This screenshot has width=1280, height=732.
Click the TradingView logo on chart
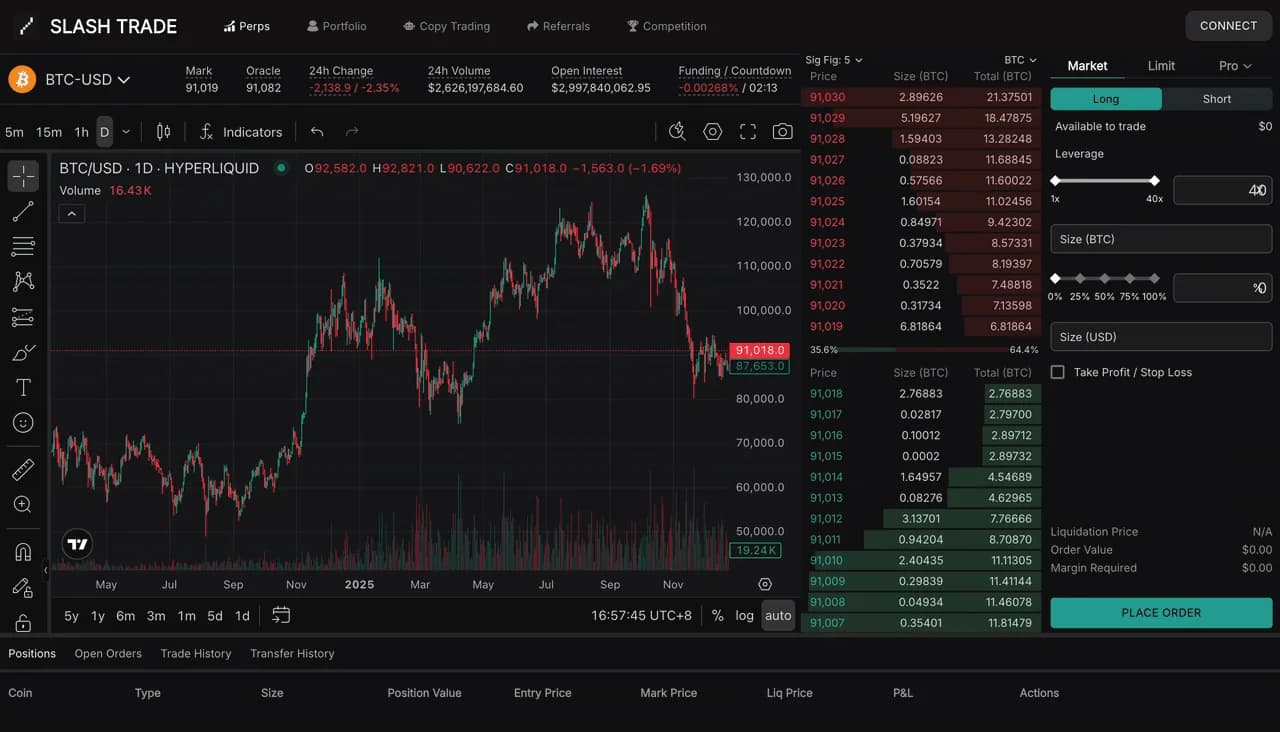(78, 544)
